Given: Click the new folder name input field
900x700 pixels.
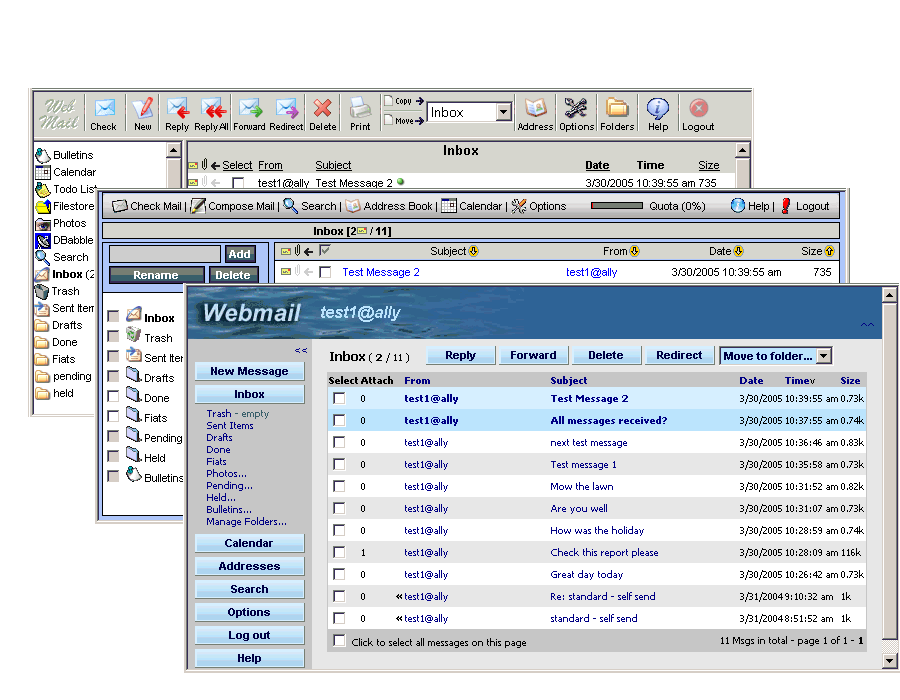Looking at the screenshot, I should click(x=164, y=254).
